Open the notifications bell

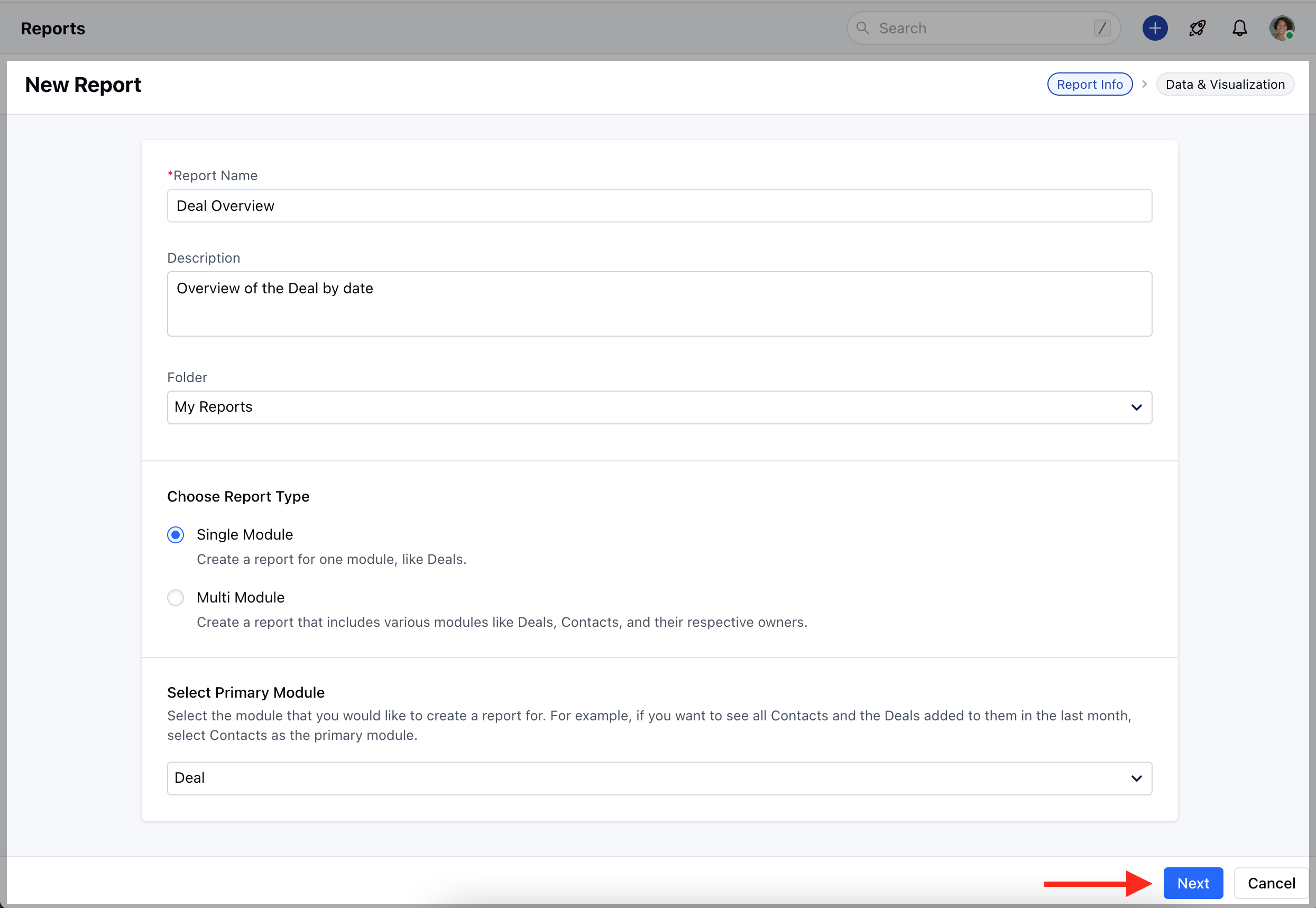(x=1239, y=29)
